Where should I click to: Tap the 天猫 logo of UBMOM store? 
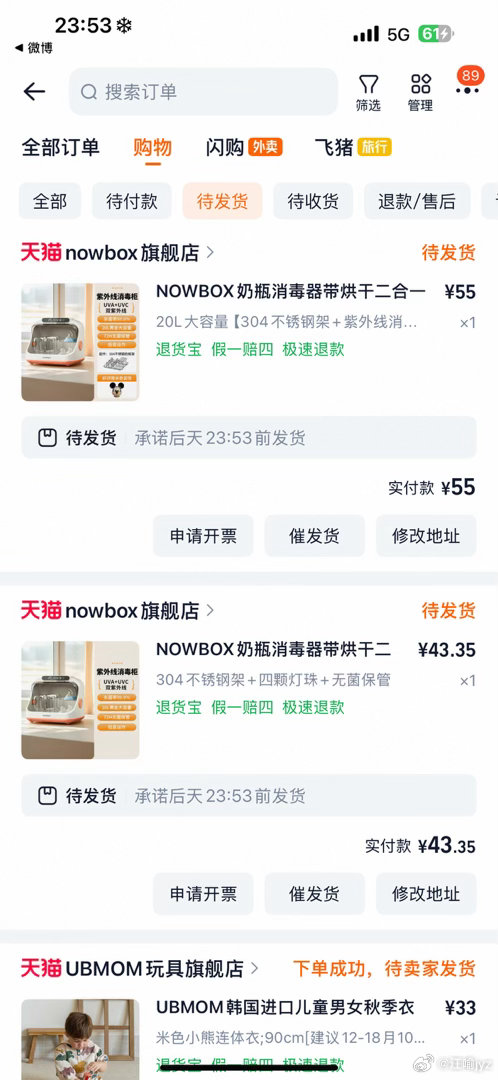[x=41, y=968]
